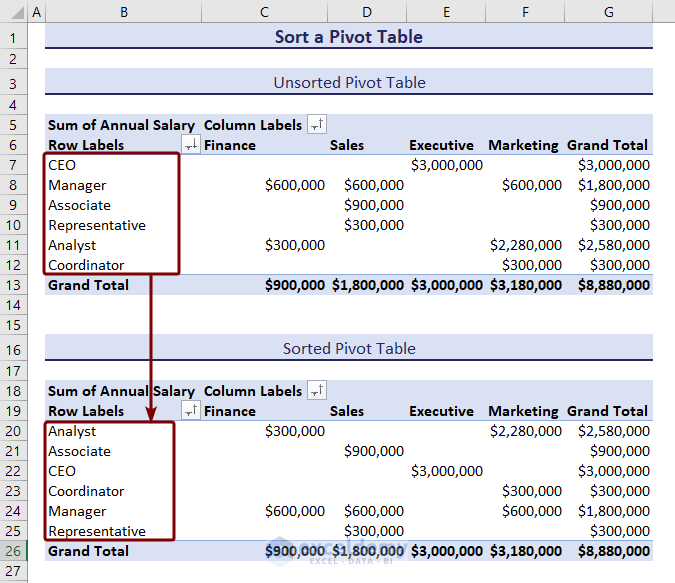Select Representative's $300,000 Sales value in sorted table
The image size is (675, 583).
pos(374,531)
